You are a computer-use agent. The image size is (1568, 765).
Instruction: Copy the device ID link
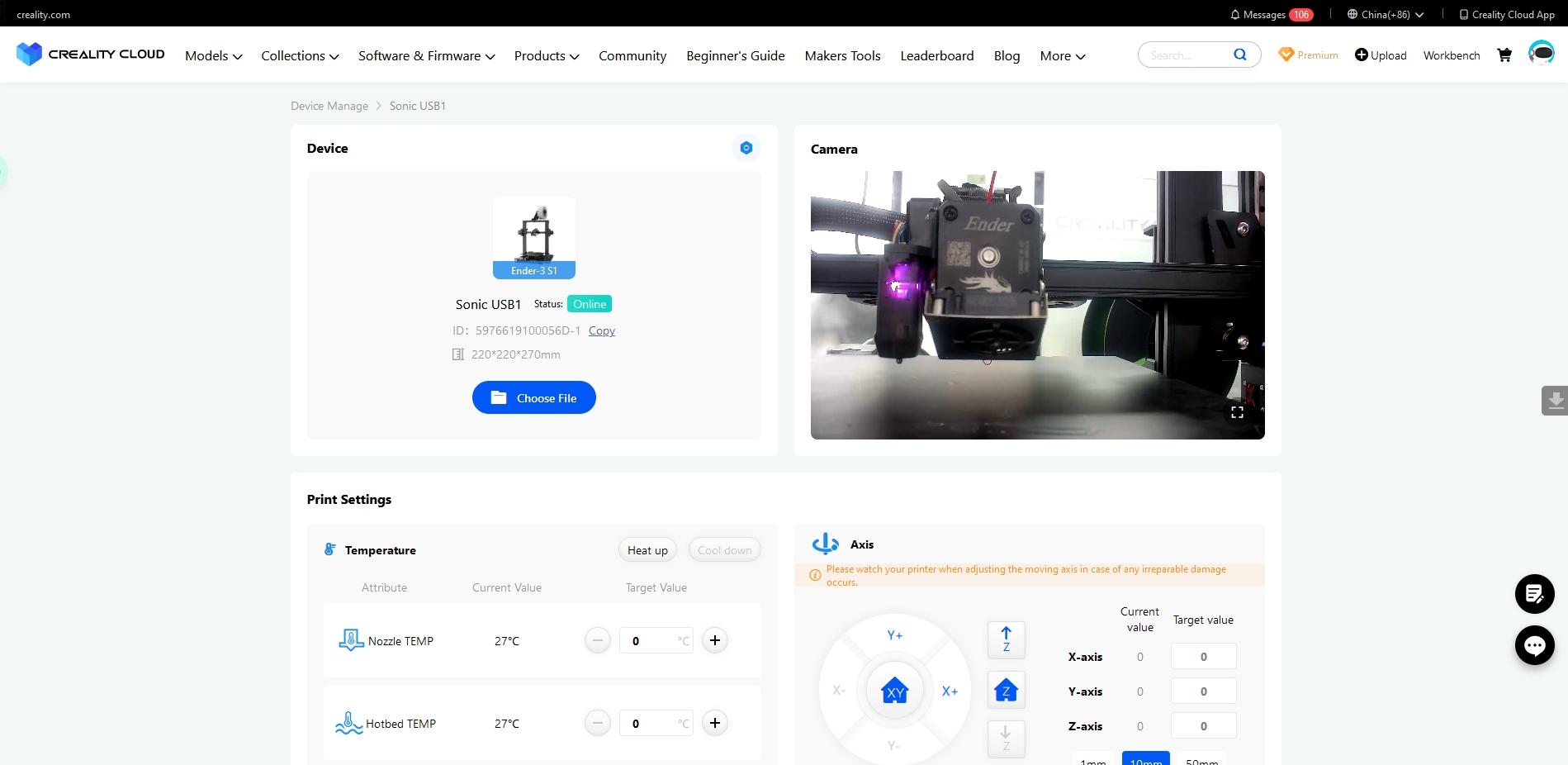pyautogui.click(x=601, y=330)
